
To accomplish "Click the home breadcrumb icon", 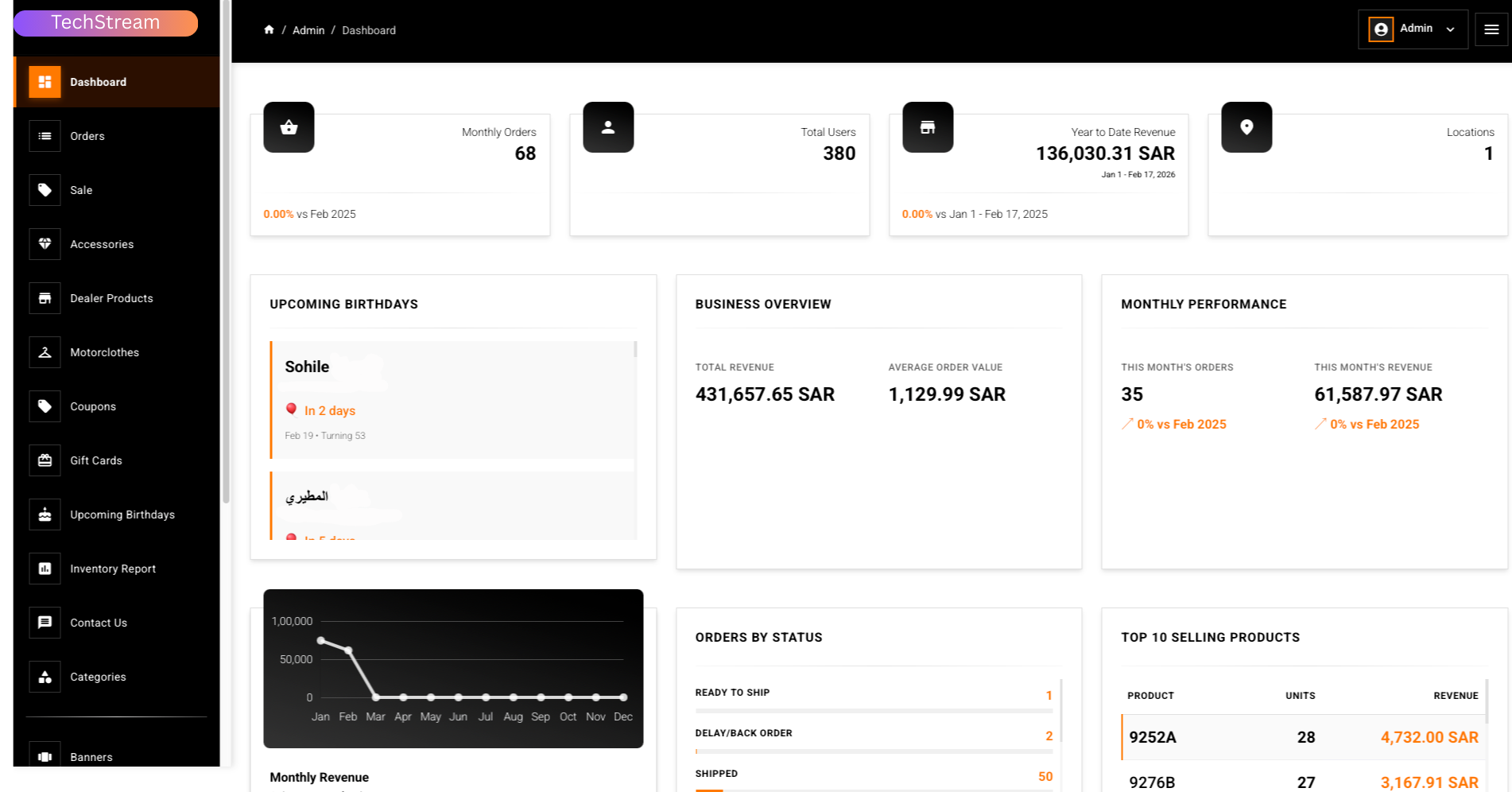I will tap(269, 29).
